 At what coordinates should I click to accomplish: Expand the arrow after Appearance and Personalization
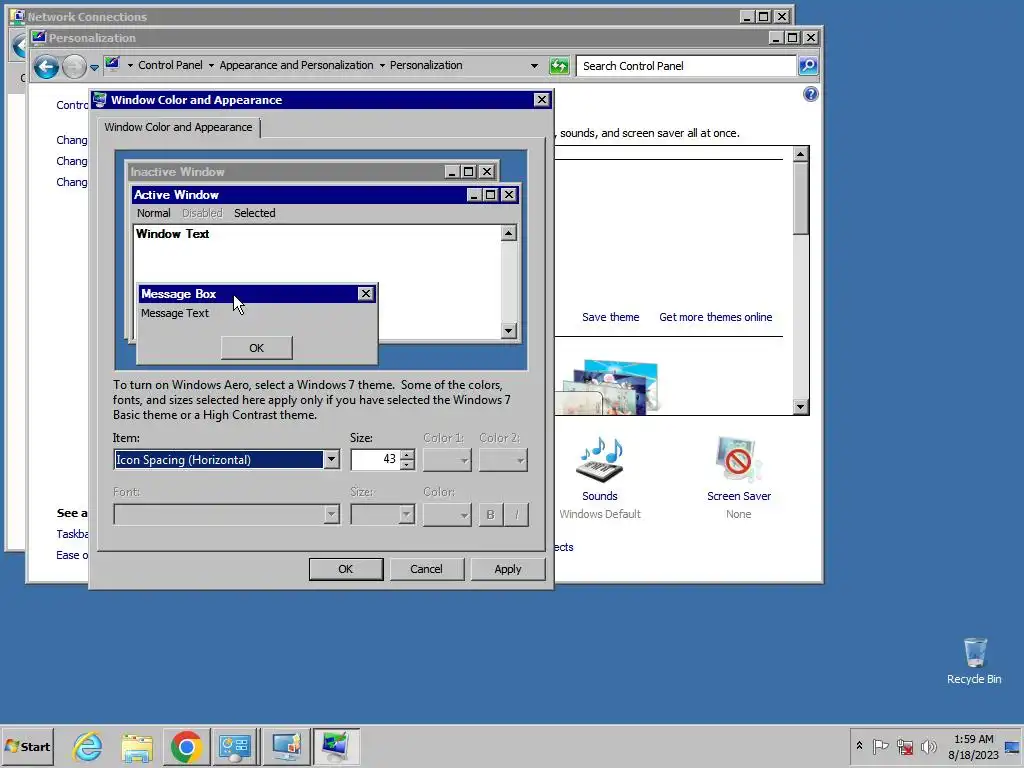coord(382,65)
